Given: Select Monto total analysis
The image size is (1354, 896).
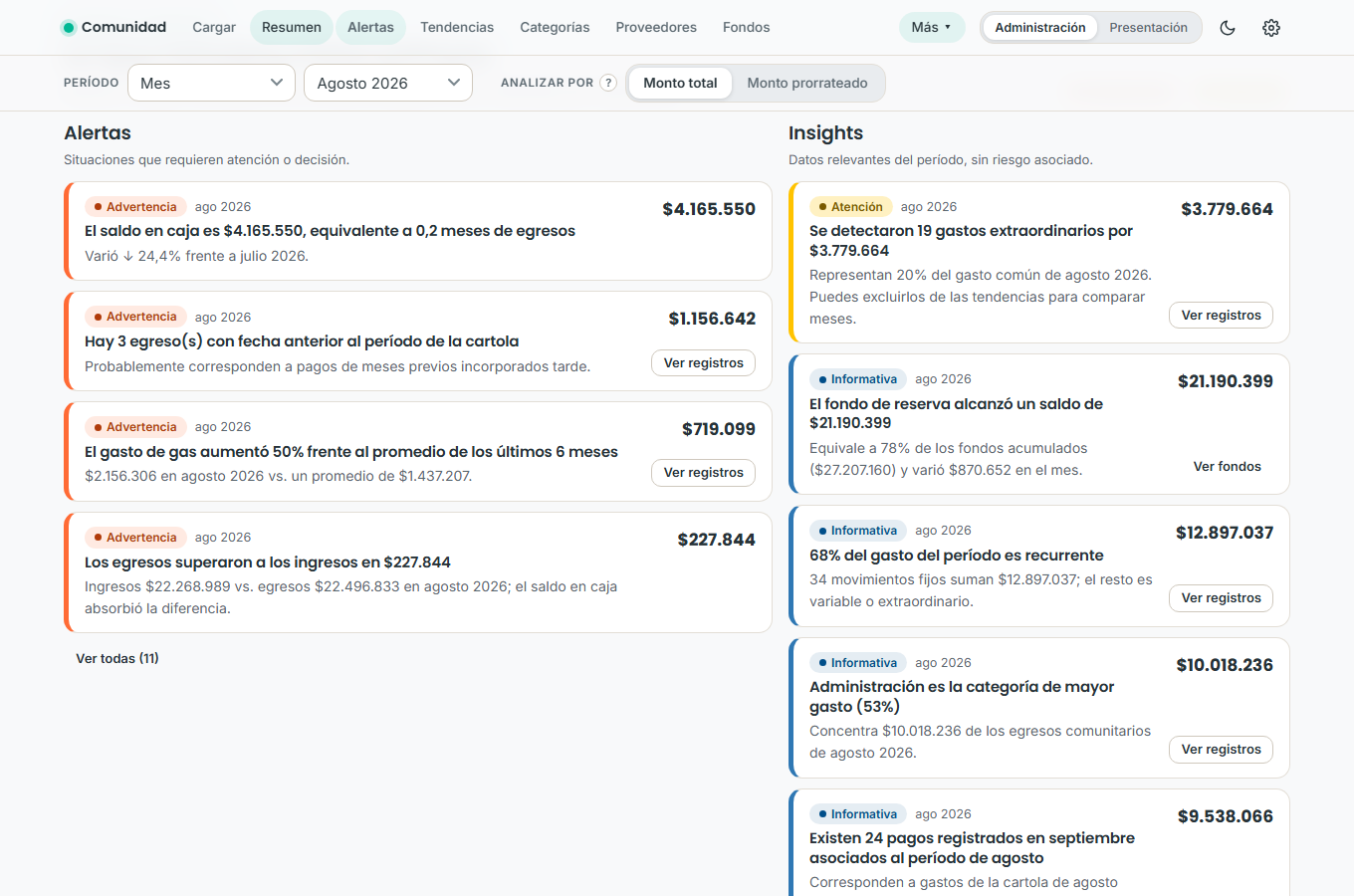Looking at the screenshot, I should tap(680, 83).
